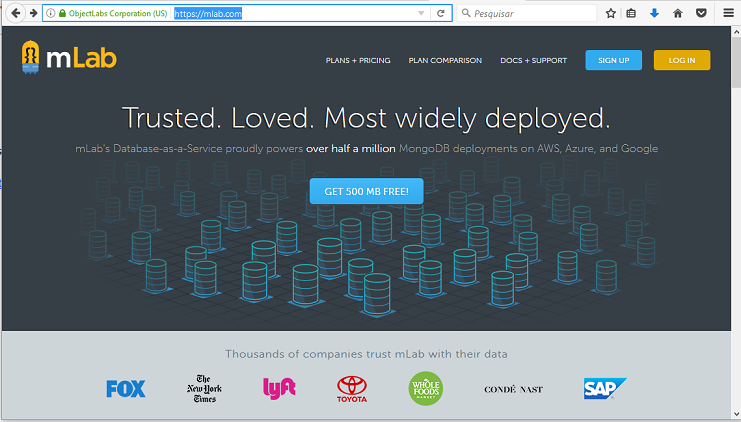Go back with the browser back arrow
Screen dimensions: 741x422
tap(15, 13)
